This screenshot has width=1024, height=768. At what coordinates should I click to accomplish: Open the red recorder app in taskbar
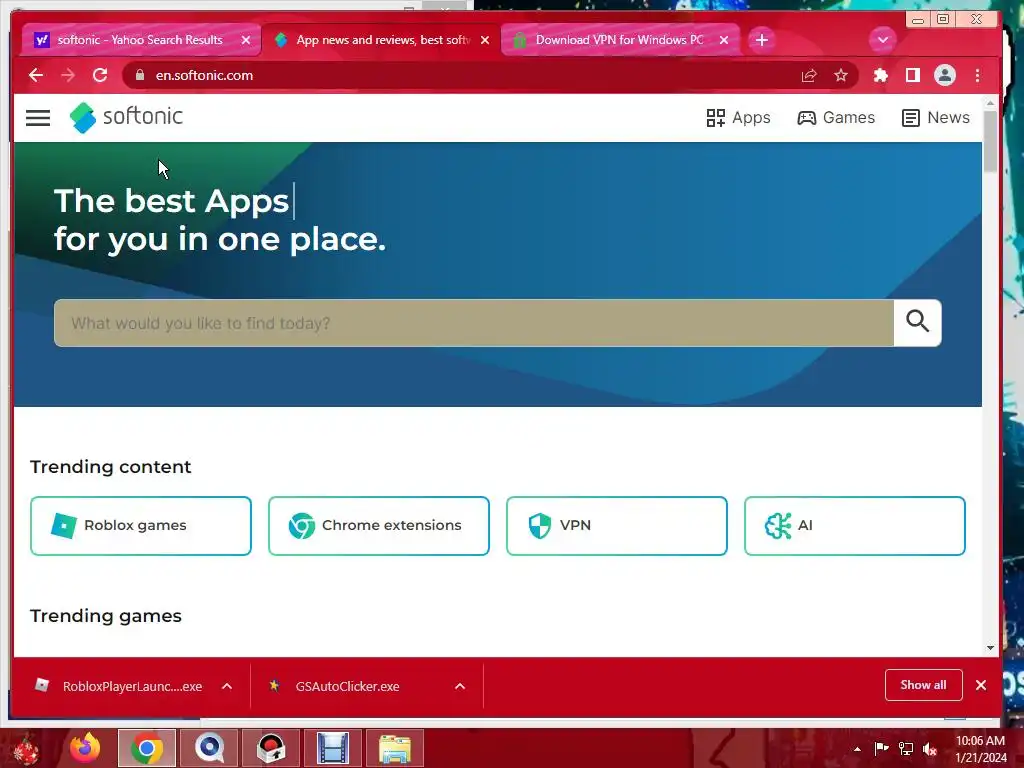pyautogui.click(x=271, y=748)
